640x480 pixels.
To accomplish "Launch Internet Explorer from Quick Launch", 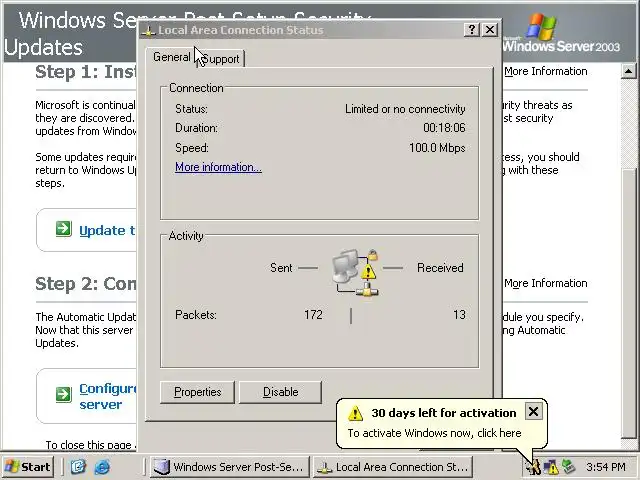I will point(102,467).
